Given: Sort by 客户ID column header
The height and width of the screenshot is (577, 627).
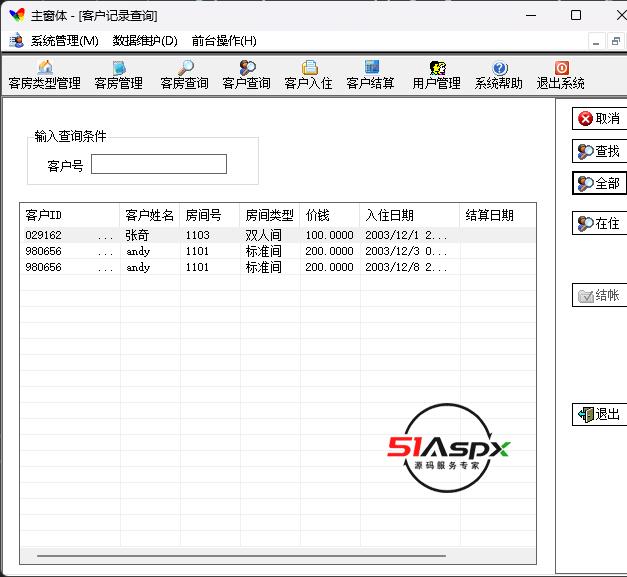Looking at the screenshot, I should [70, 215].
